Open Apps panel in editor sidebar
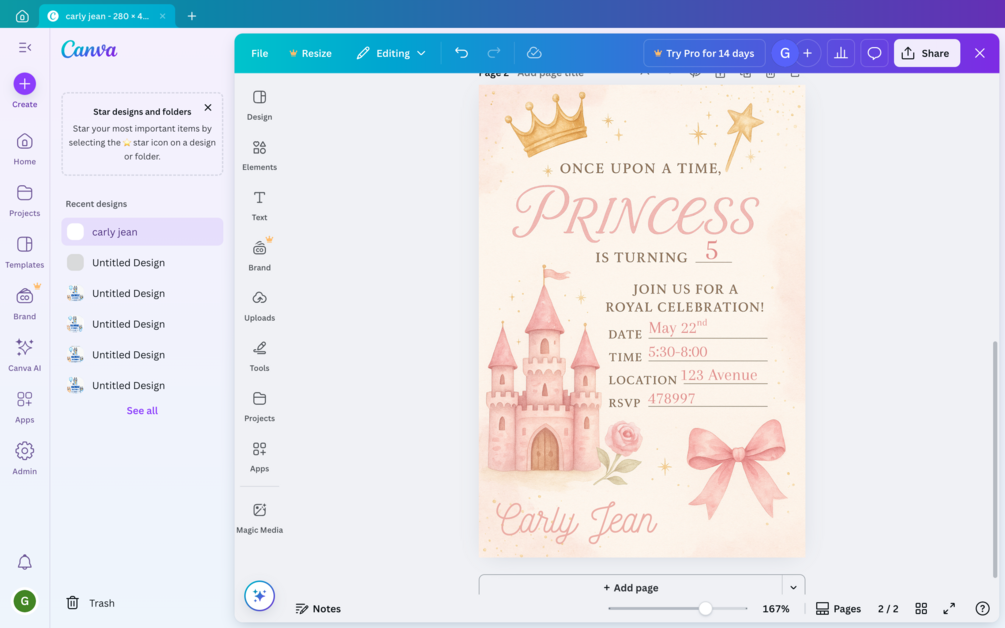 coord(260,458)
